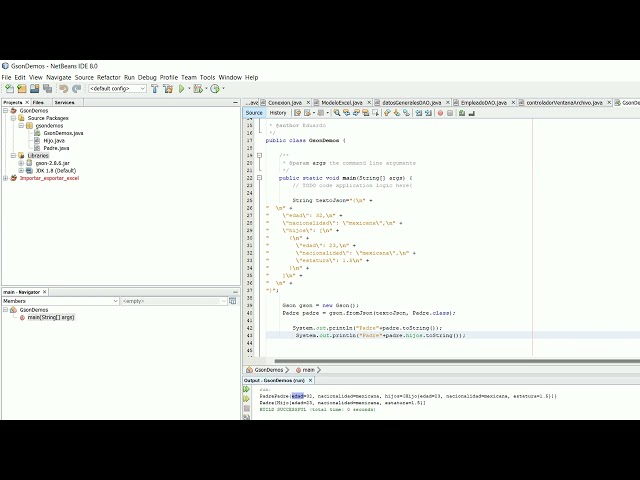Click the Last Edit icon in editor toolbar
Viewport: 640px width, 480px height.
[x=298, y=113]
